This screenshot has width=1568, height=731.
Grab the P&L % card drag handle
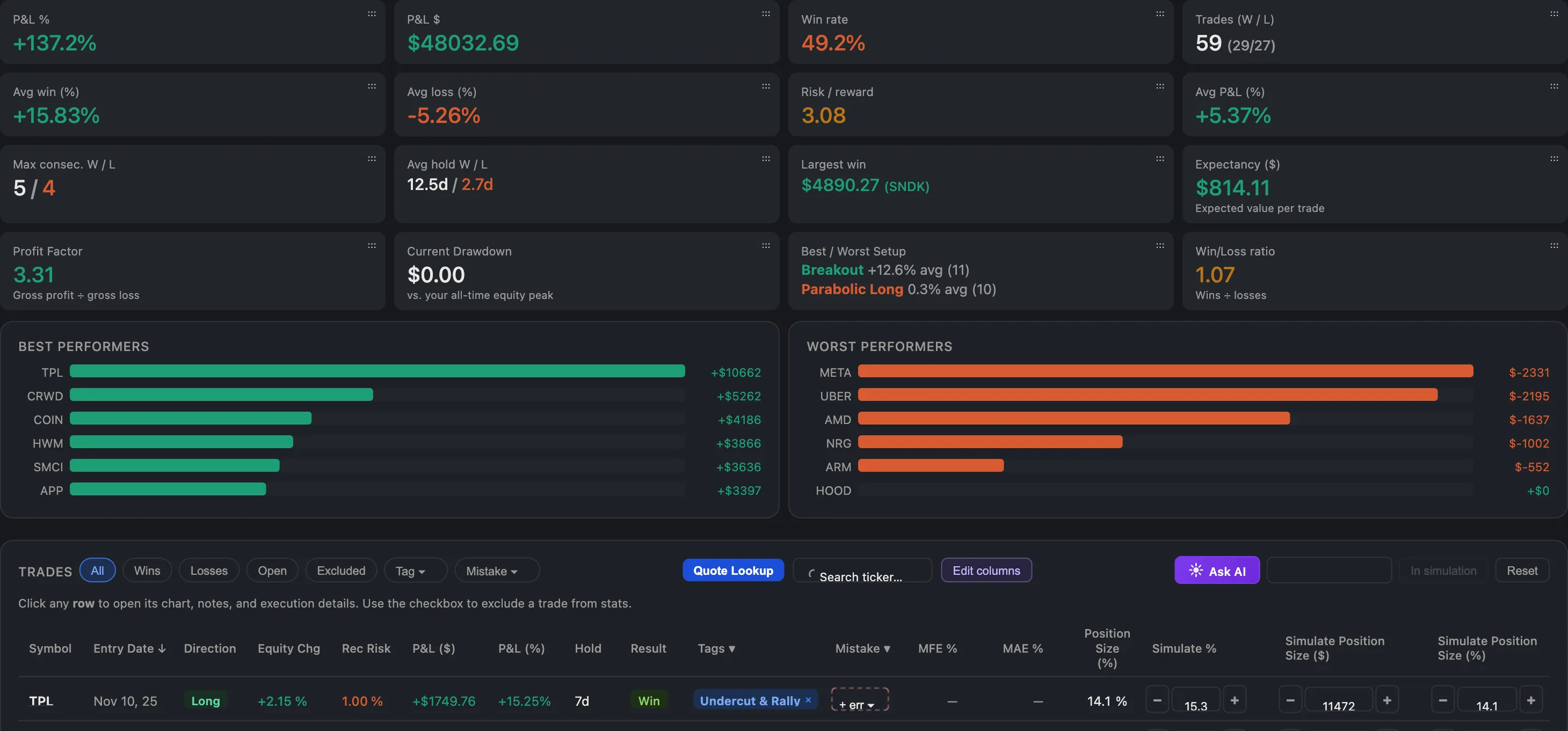pyautogui.click(x=371, y=13)
